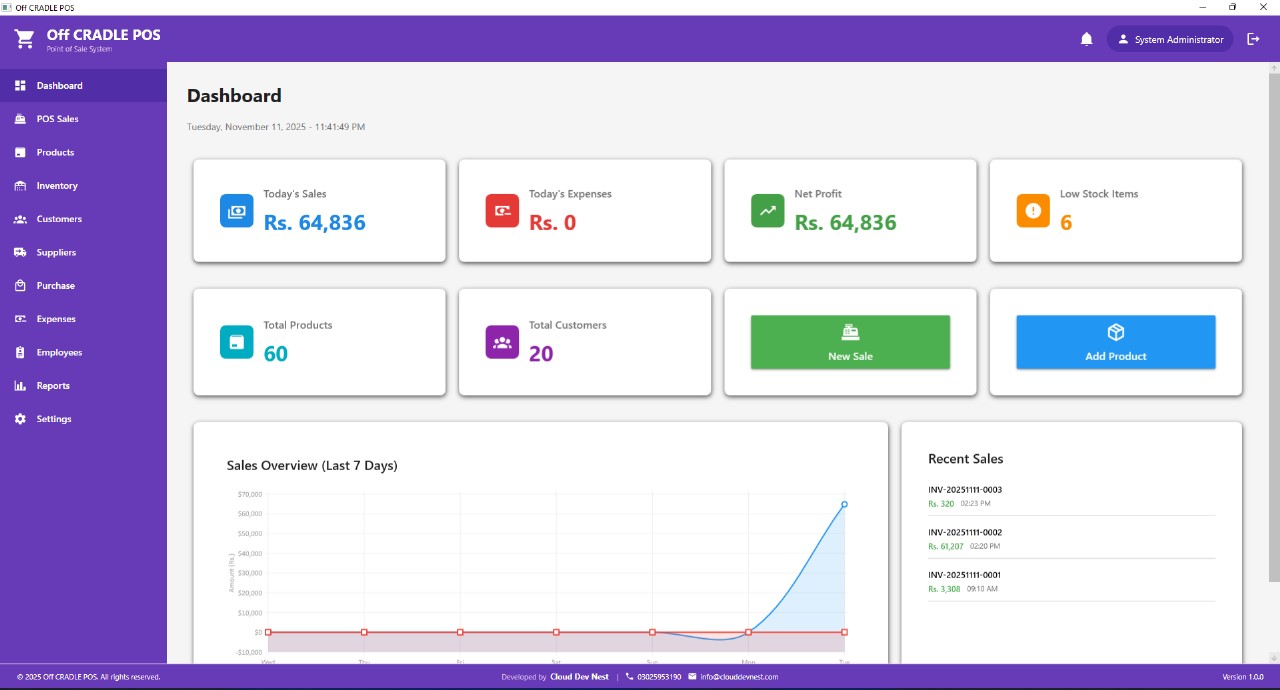The image size is (1280, 690).
Task: Open the Cloud Dev Nest link in the footer
Action: 580,677
